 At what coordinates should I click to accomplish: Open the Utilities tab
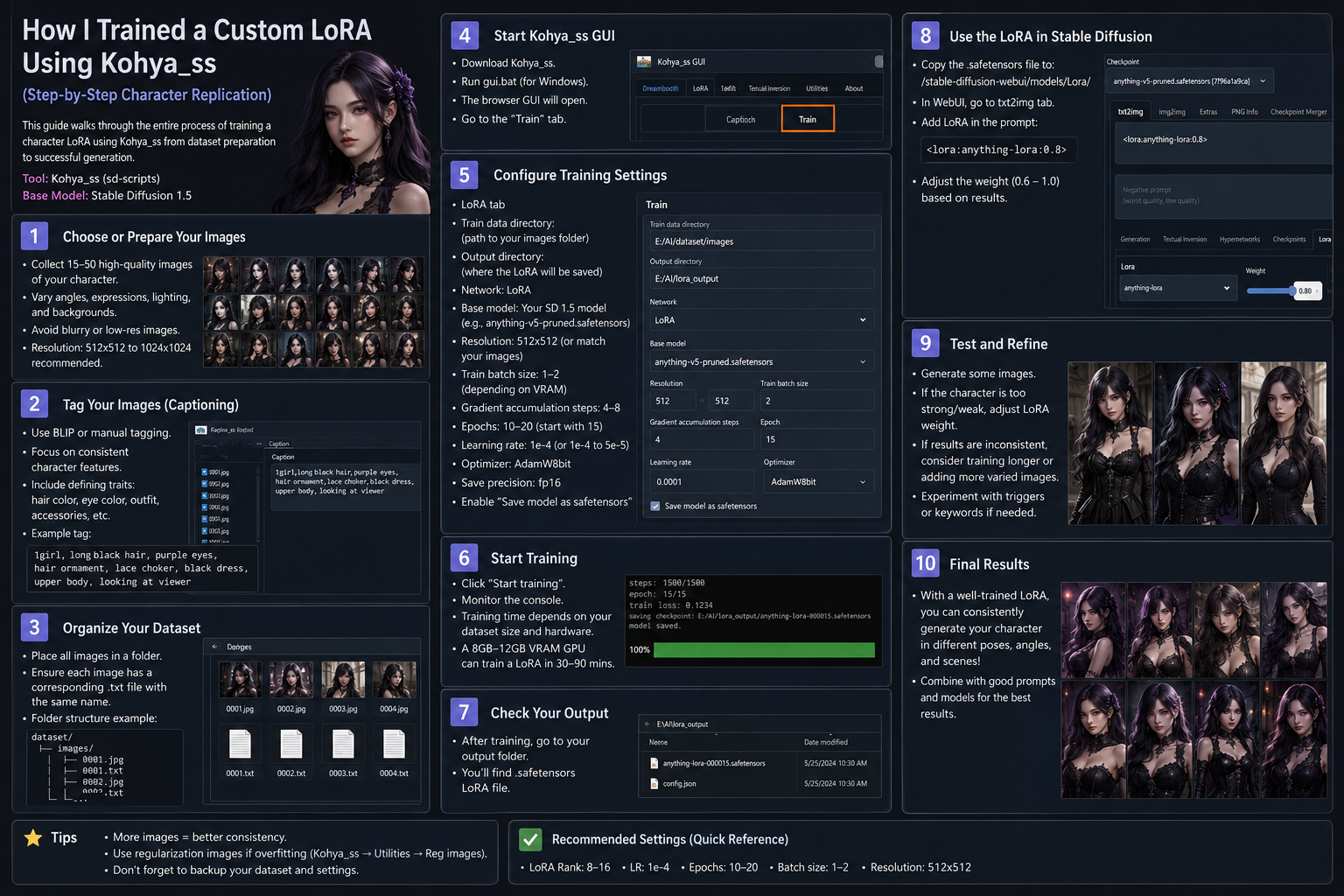817,88
